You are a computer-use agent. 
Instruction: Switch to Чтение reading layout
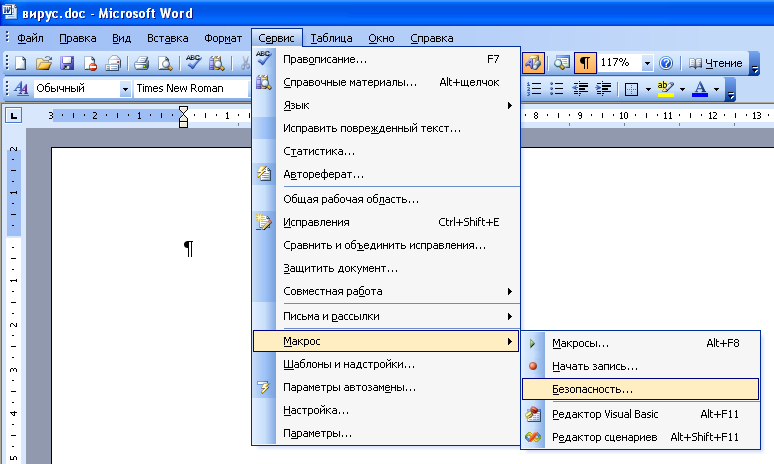click(x=716, y=63)
